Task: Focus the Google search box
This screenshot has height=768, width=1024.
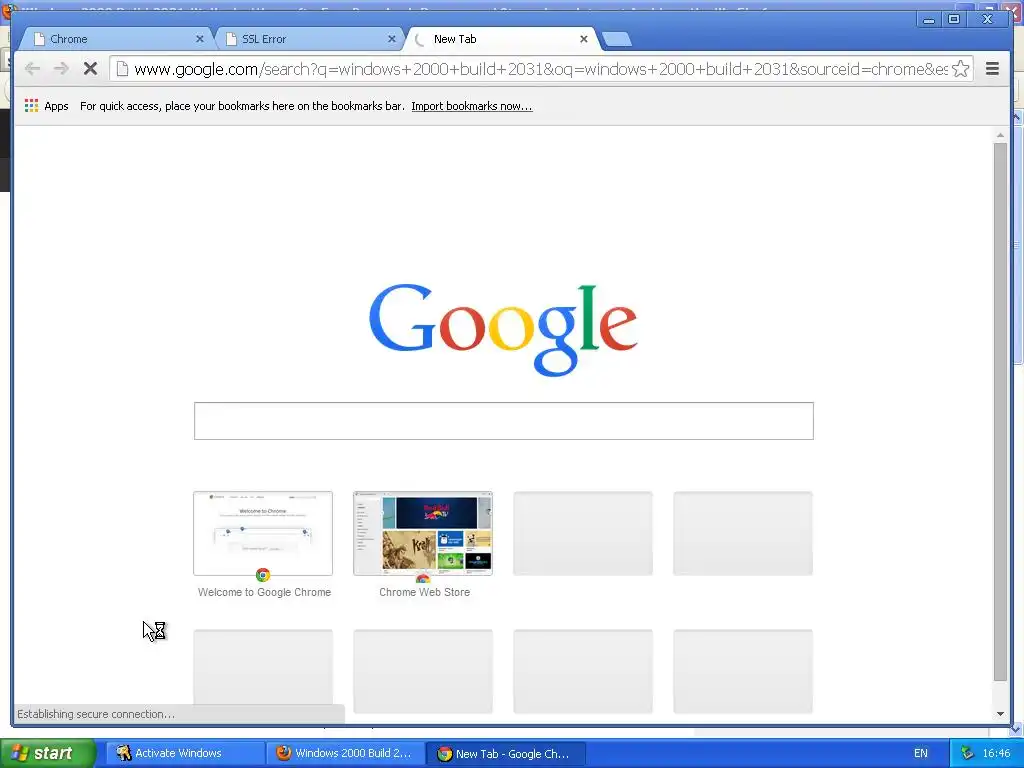Action: tap(504, 421)
